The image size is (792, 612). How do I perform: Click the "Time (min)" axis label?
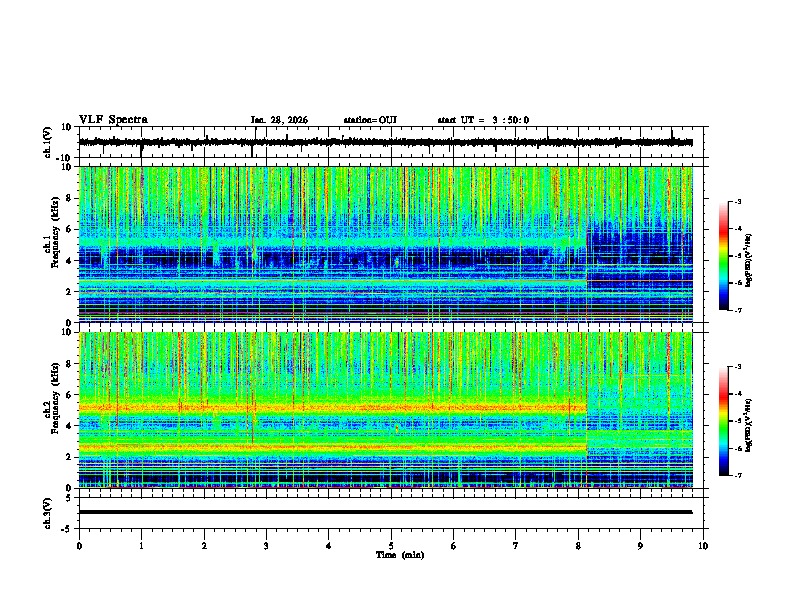coord(400,555)
